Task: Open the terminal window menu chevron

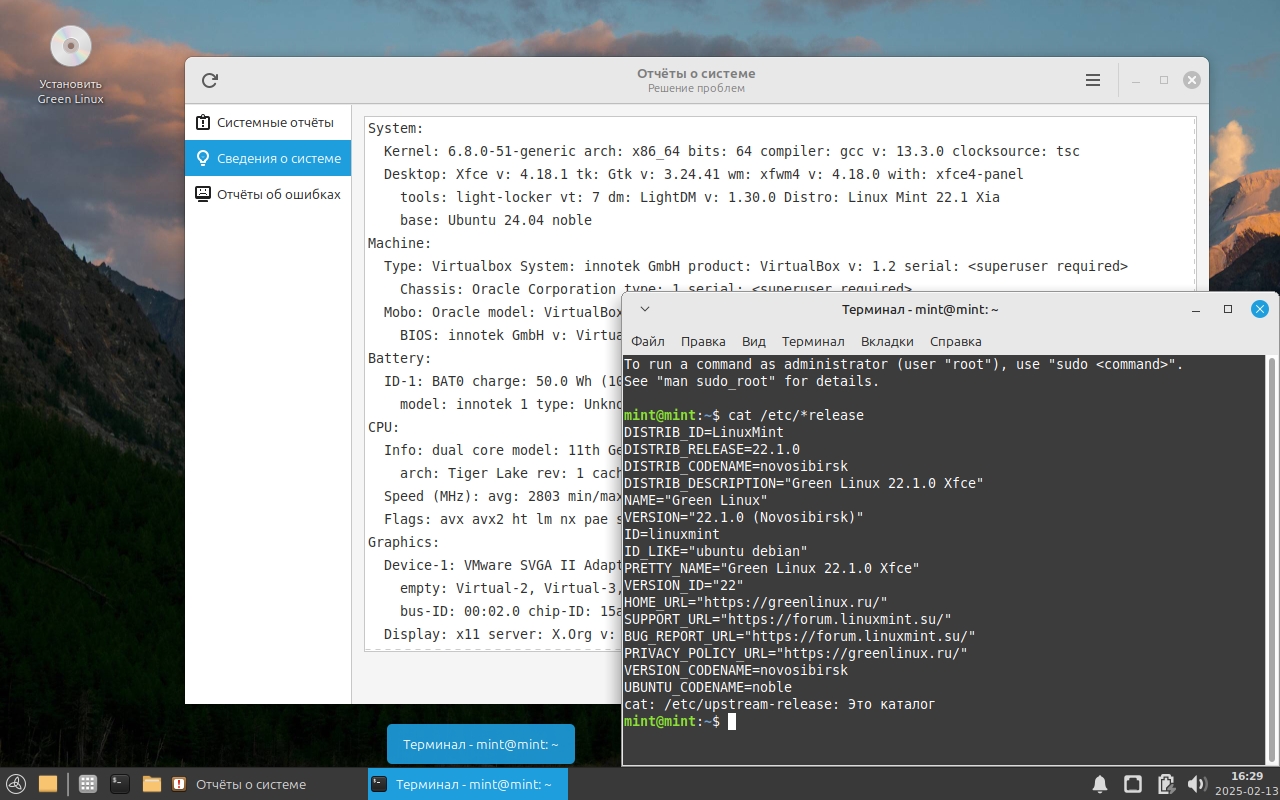Action: coord(645,309)
